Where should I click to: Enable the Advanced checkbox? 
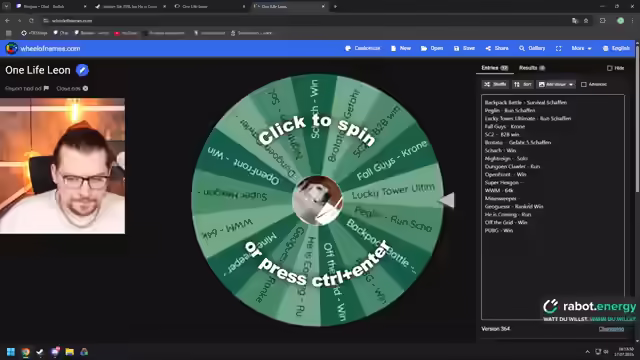tap(584, 84)
